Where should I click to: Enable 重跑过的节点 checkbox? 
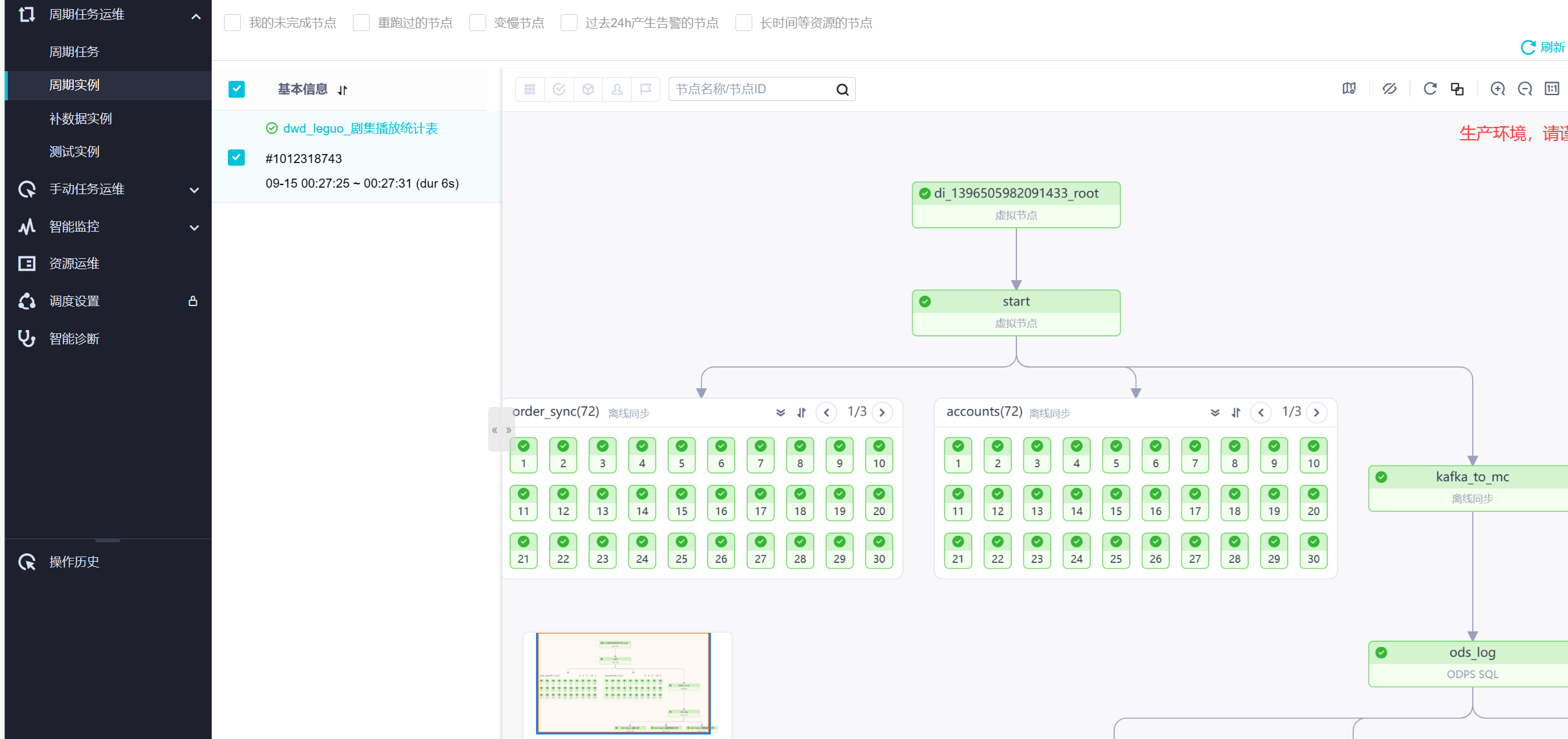click(361, 23)
